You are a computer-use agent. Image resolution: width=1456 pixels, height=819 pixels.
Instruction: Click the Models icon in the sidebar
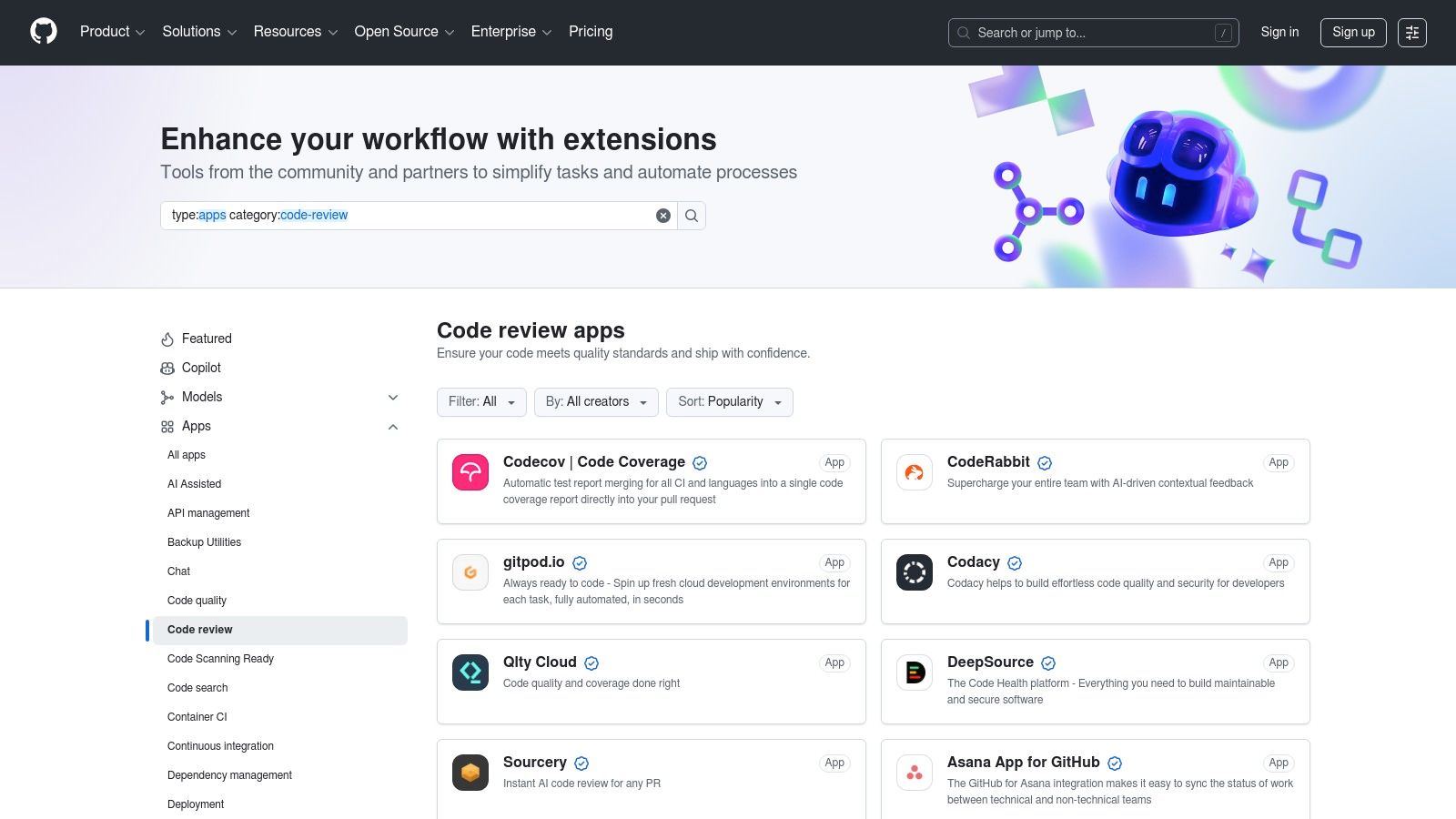tap(167, 398)
